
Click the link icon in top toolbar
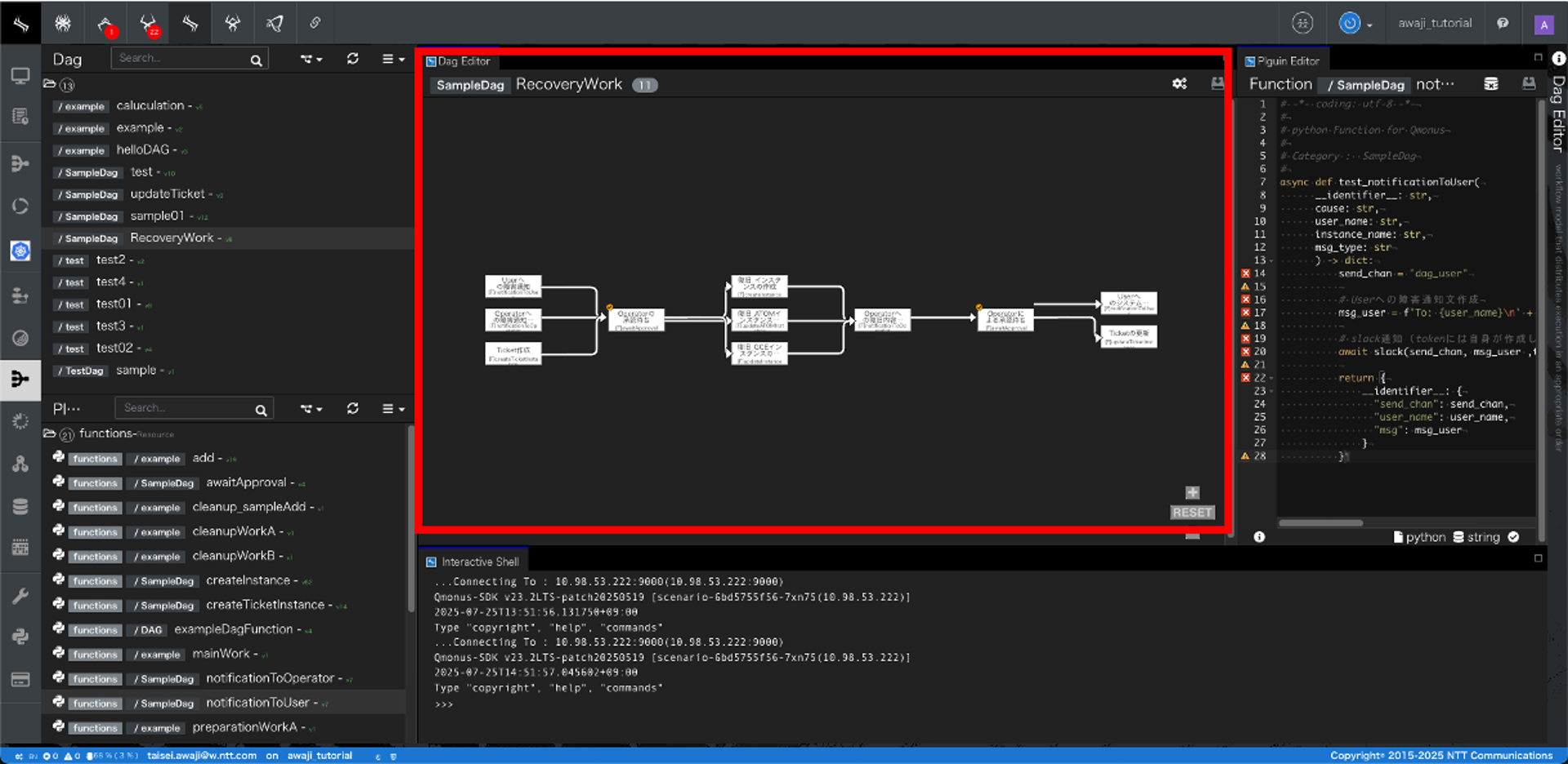coord(315,24)
